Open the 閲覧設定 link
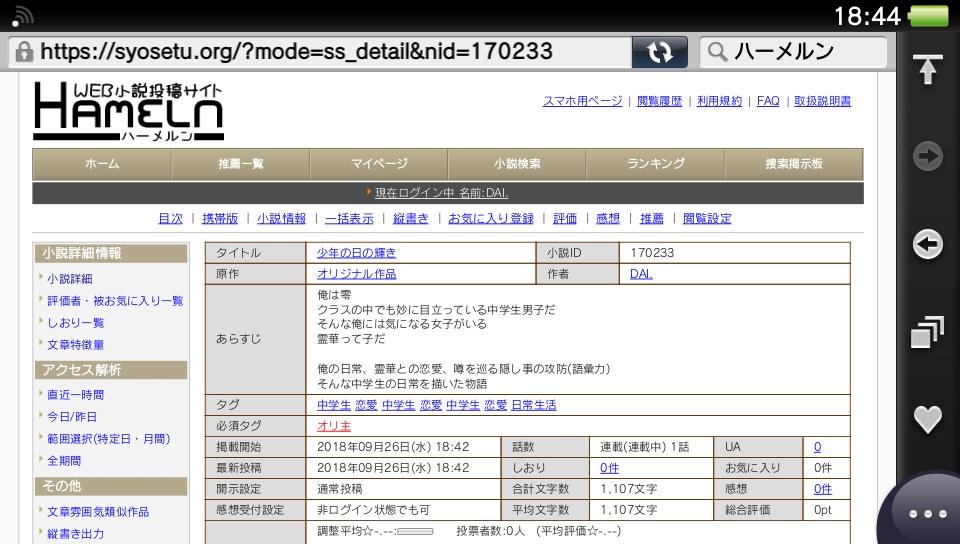The width and height of the screenshot is (960, 544). click(706, 218)
